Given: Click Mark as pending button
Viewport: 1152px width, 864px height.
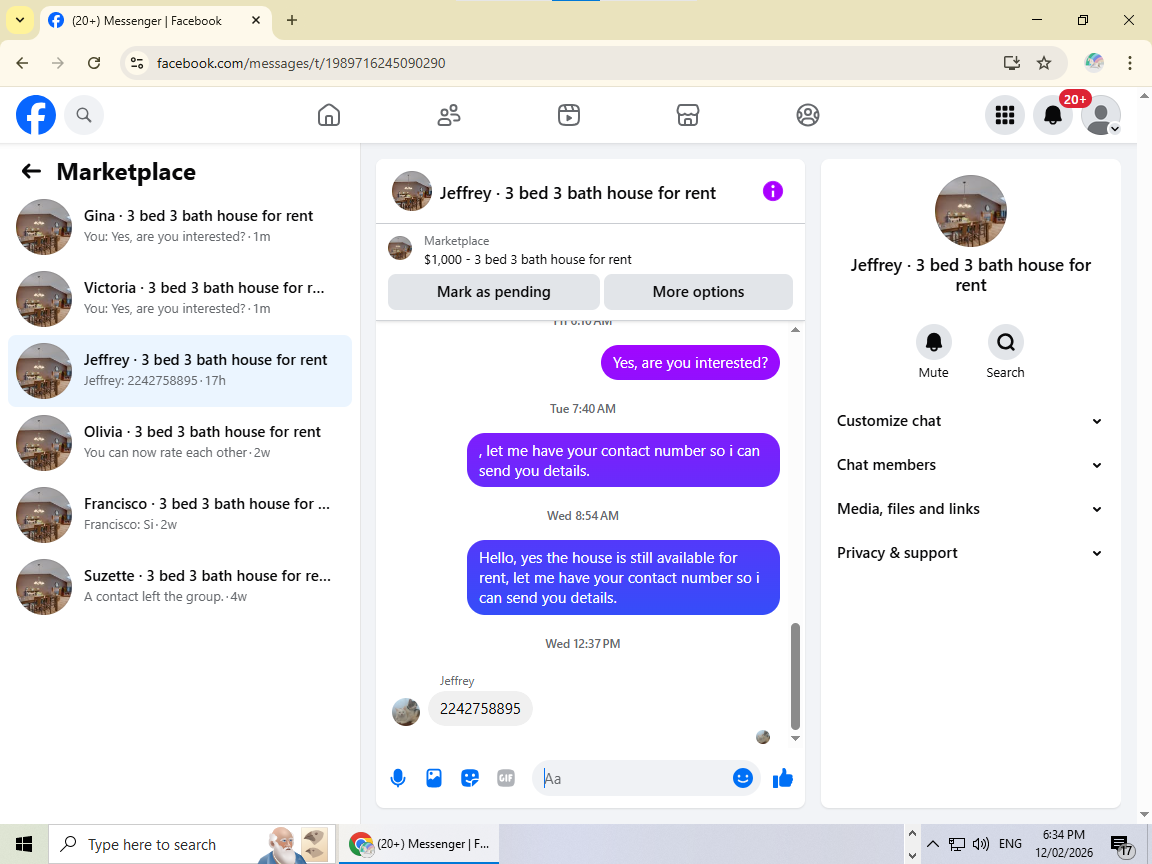Looking at the screenshot, I should coord(494,292).
